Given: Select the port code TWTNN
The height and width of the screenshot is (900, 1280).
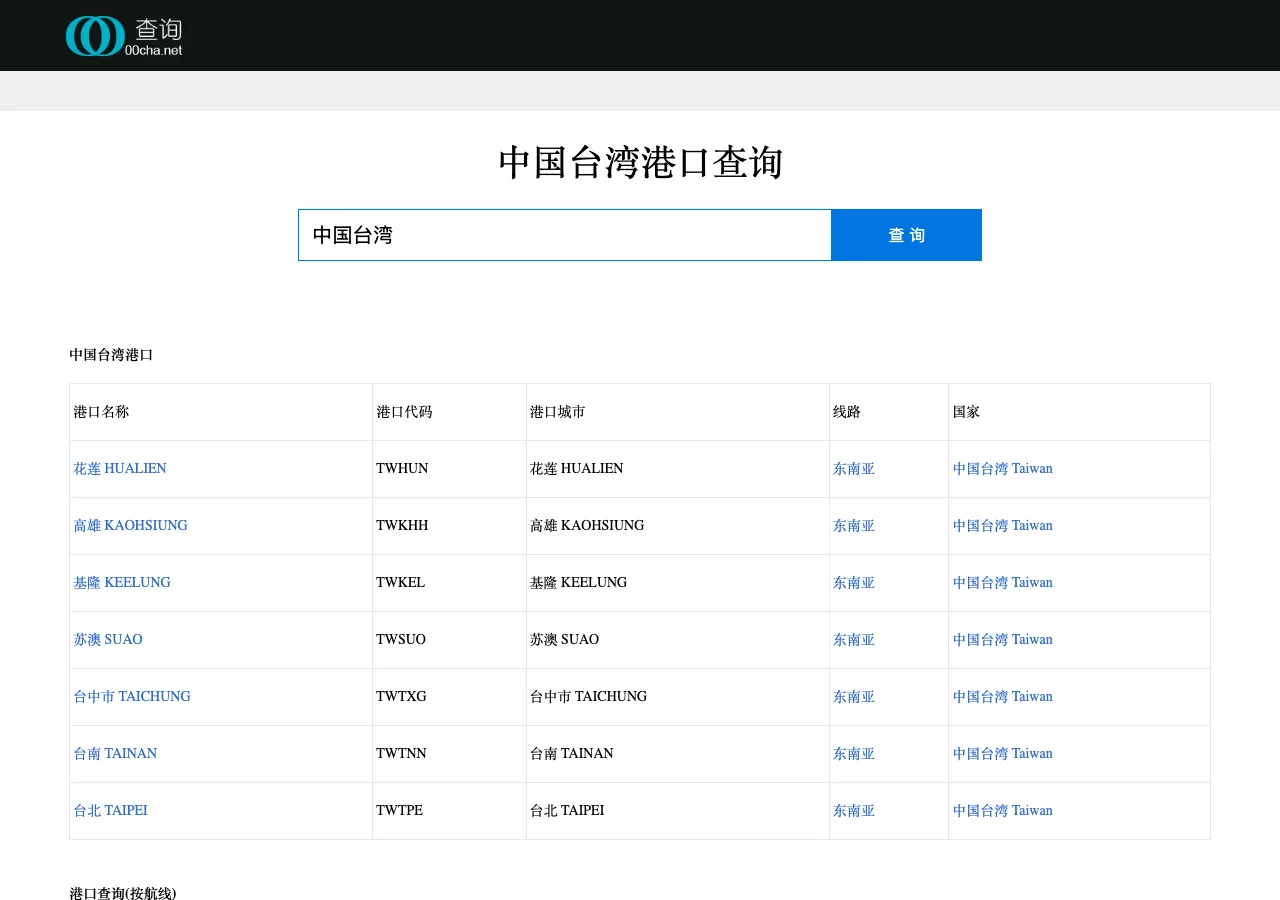Looking at the screenshot, I should (401, 753).
